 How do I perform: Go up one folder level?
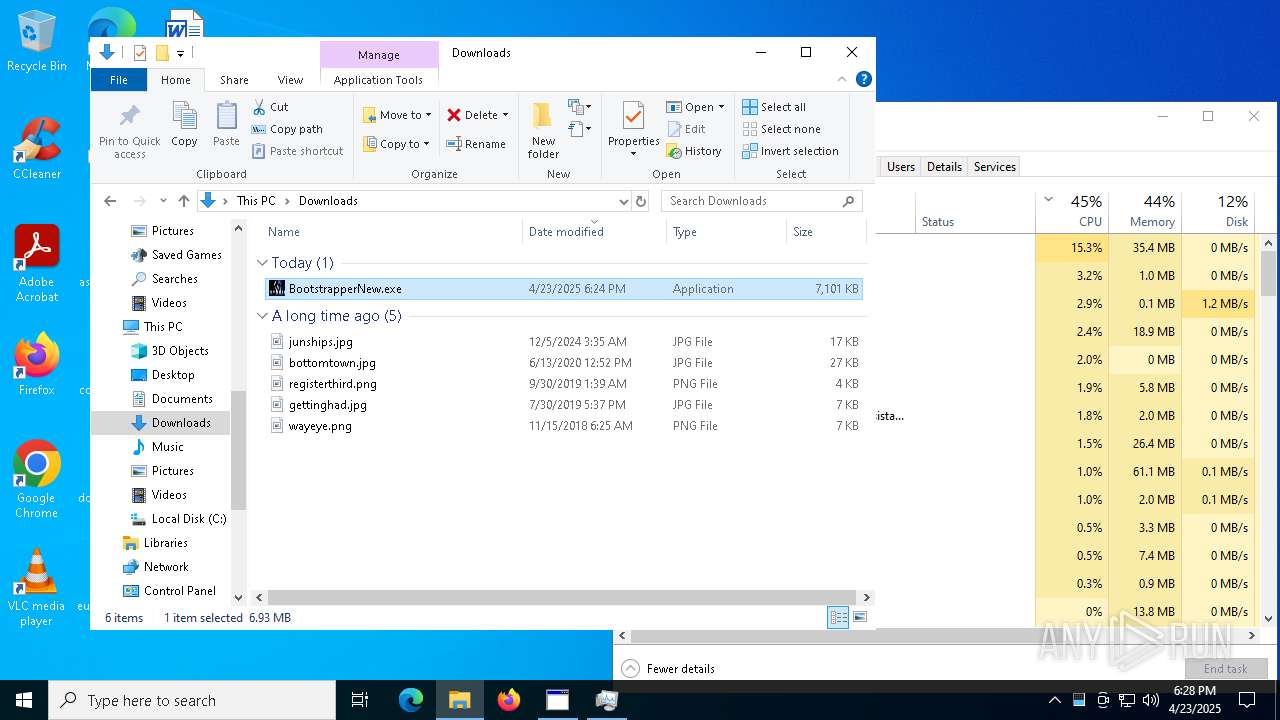click(x=184, y=201)
